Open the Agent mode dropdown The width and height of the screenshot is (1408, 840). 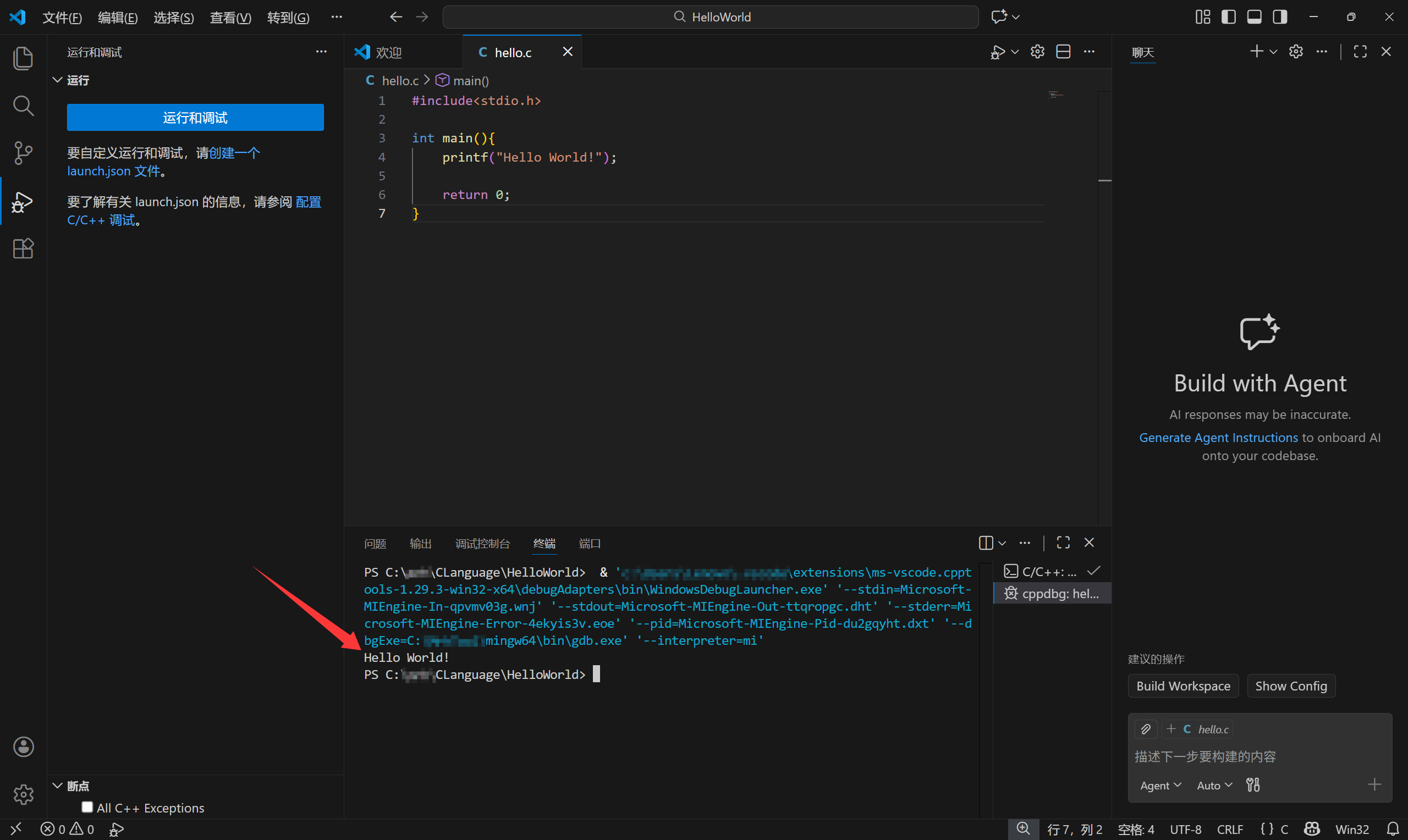[1159, 785]
